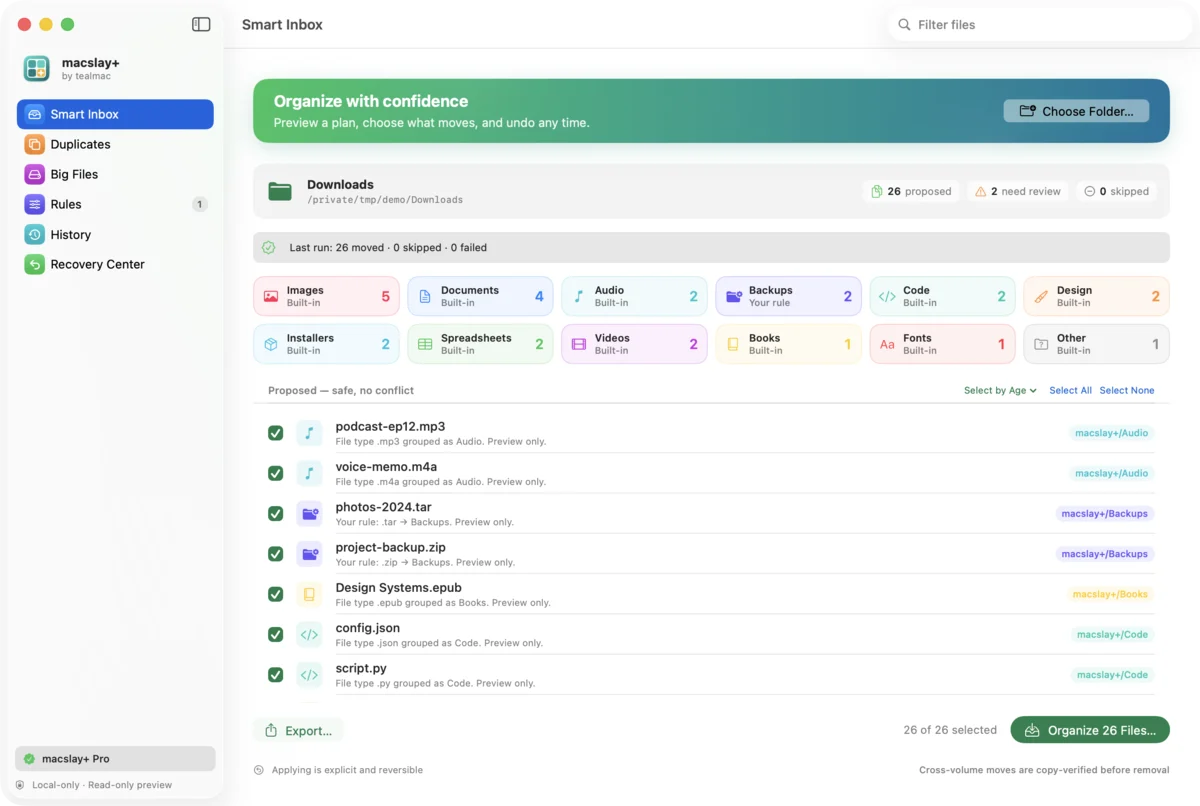Open Smart Inbox in sidebar
Image resolution: width=1200 pixels, height=806 pixels.
point(115,114)
